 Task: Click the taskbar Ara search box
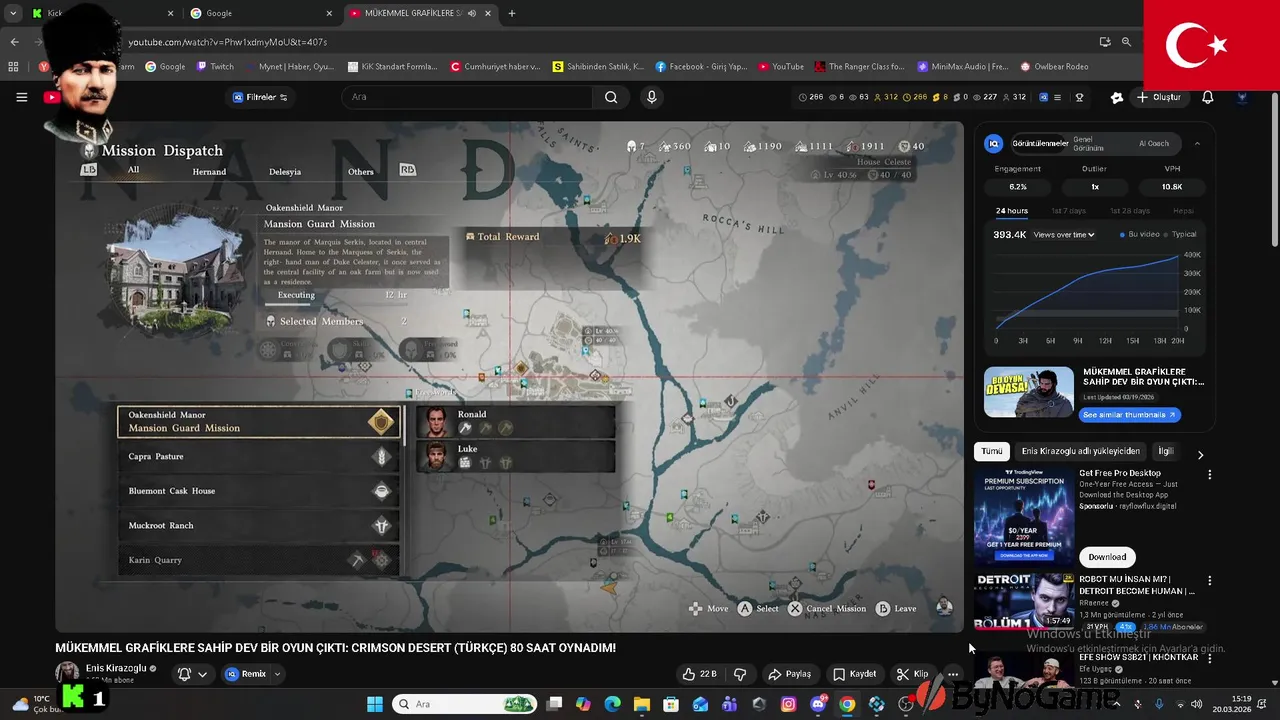click(465, 704)
